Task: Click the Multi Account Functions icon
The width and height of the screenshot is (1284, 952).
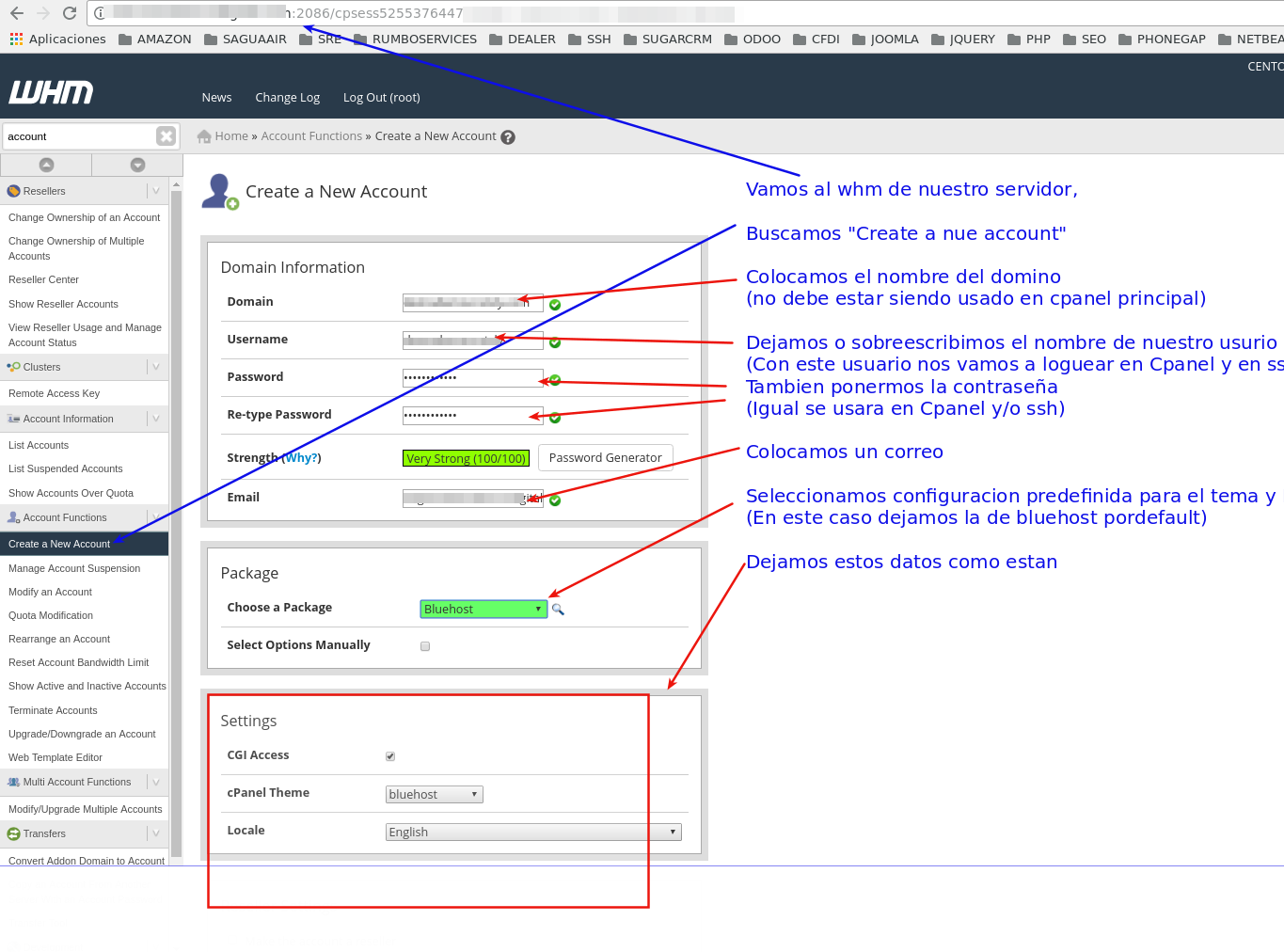Action: [13, 782]
